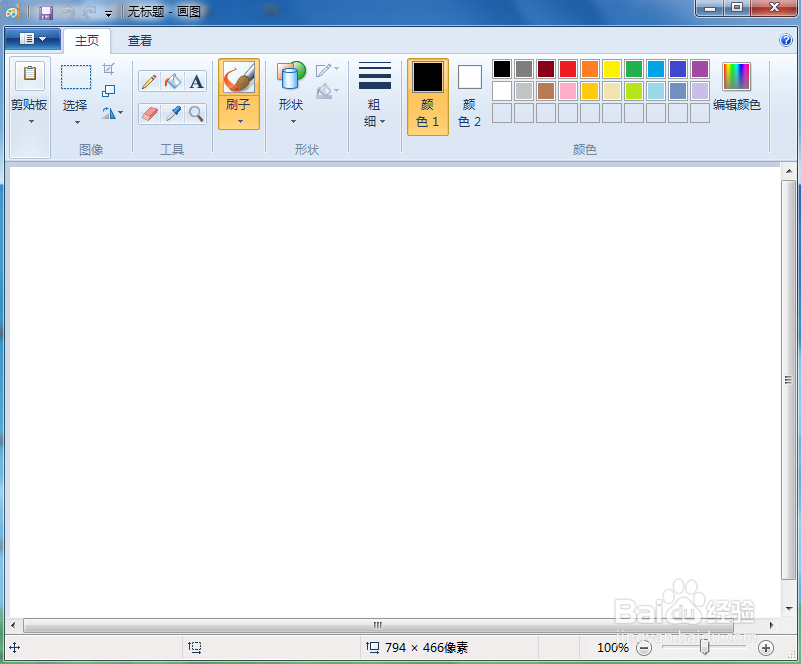
Task: Pick the dark red color swatch
Action: tap(546, 69)
